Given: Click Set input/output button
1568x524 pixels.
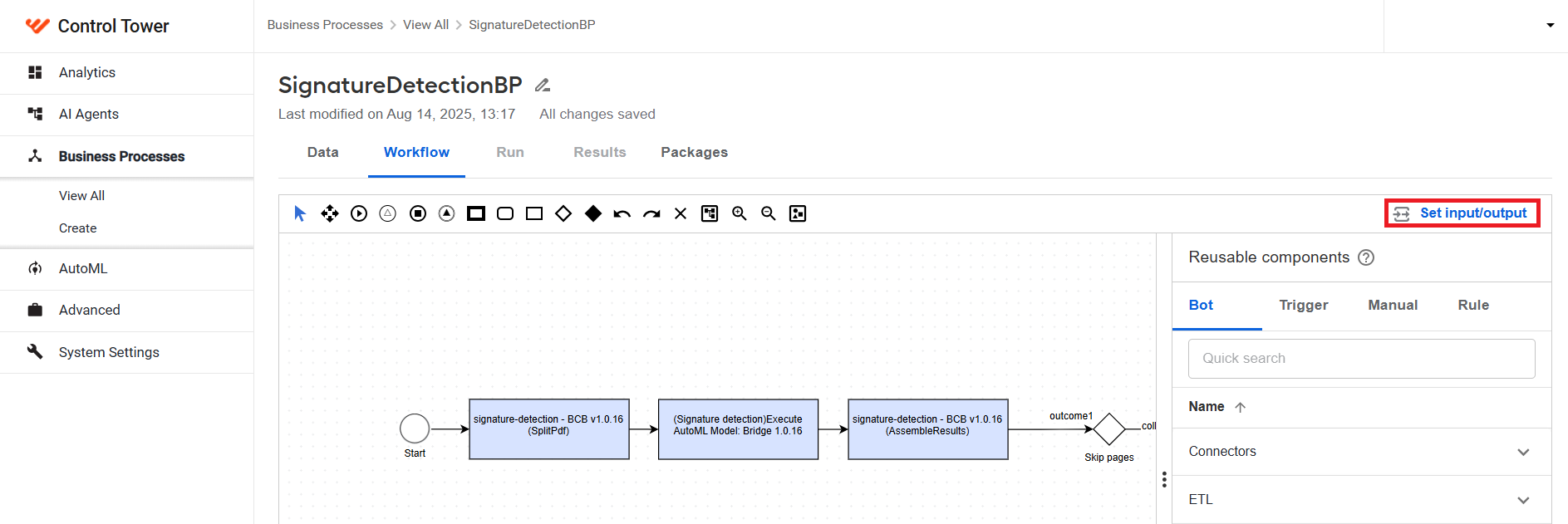Looking at the screenshot, I should pos(1462,213).
